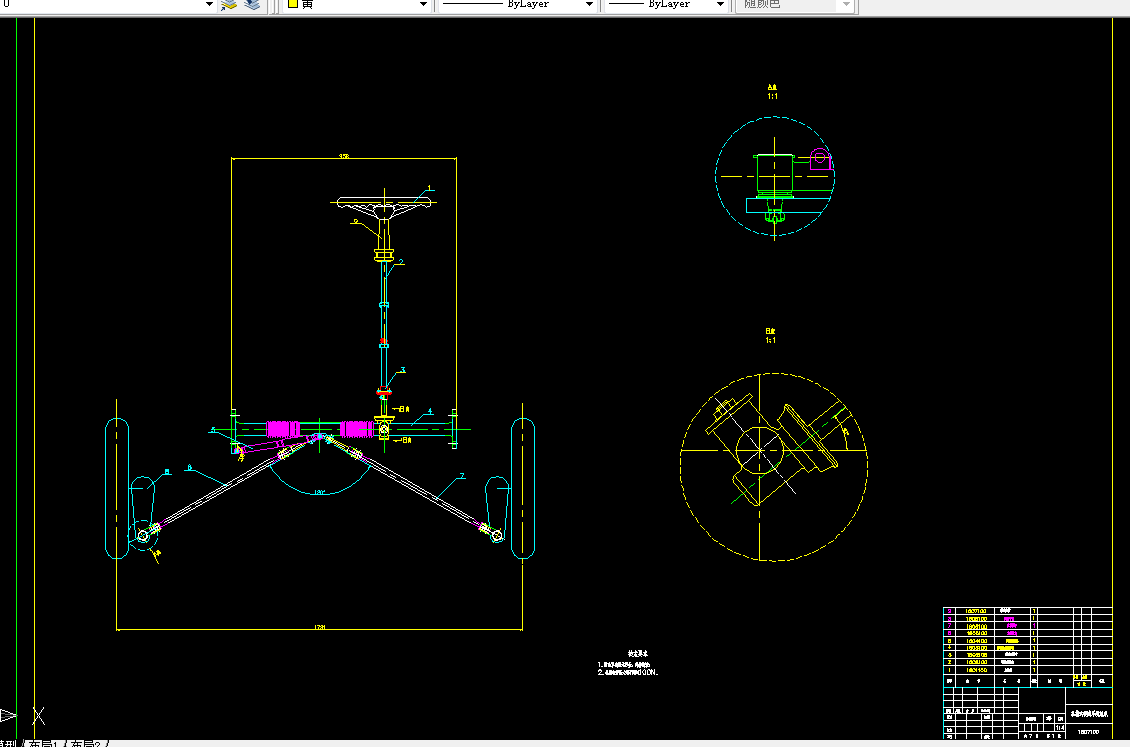The width and height of the screenshot is (1130, 747).
Task: Select the left front wheel outline
Action: (x=117, y=488)
